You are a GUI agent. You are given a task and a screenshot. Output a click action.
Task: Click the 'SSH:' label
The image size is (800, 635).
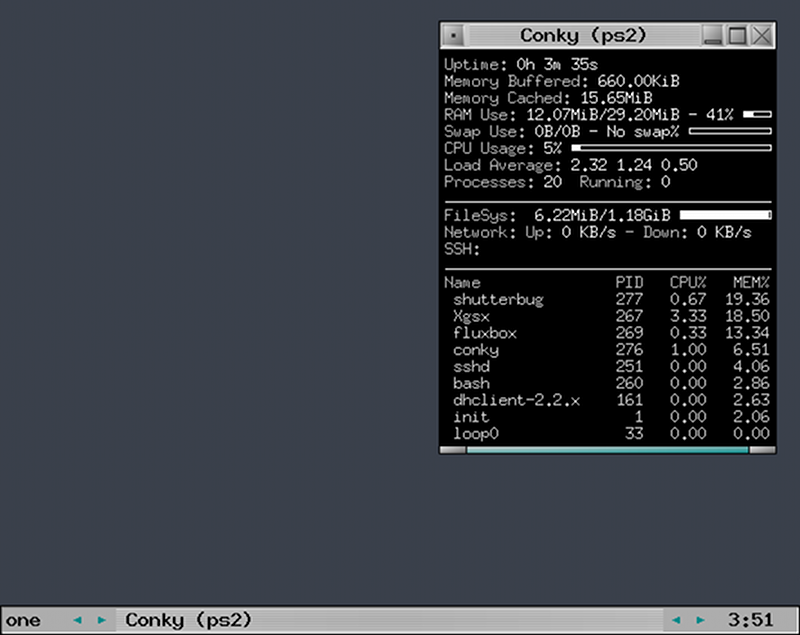click(462, 249)
